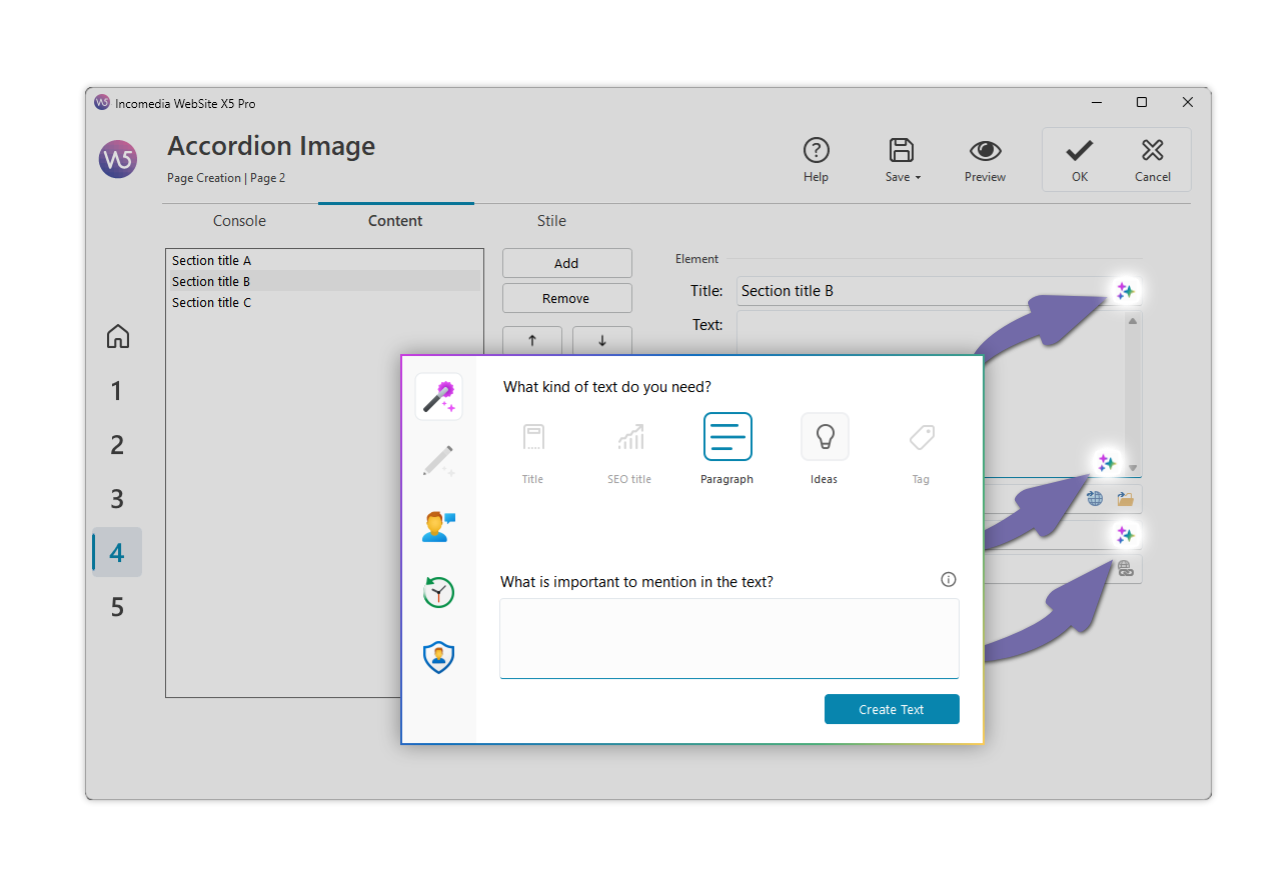Switch to the Stile tab
The width and height of the screenshot is (1288, 886).
[x=551, y=221]
